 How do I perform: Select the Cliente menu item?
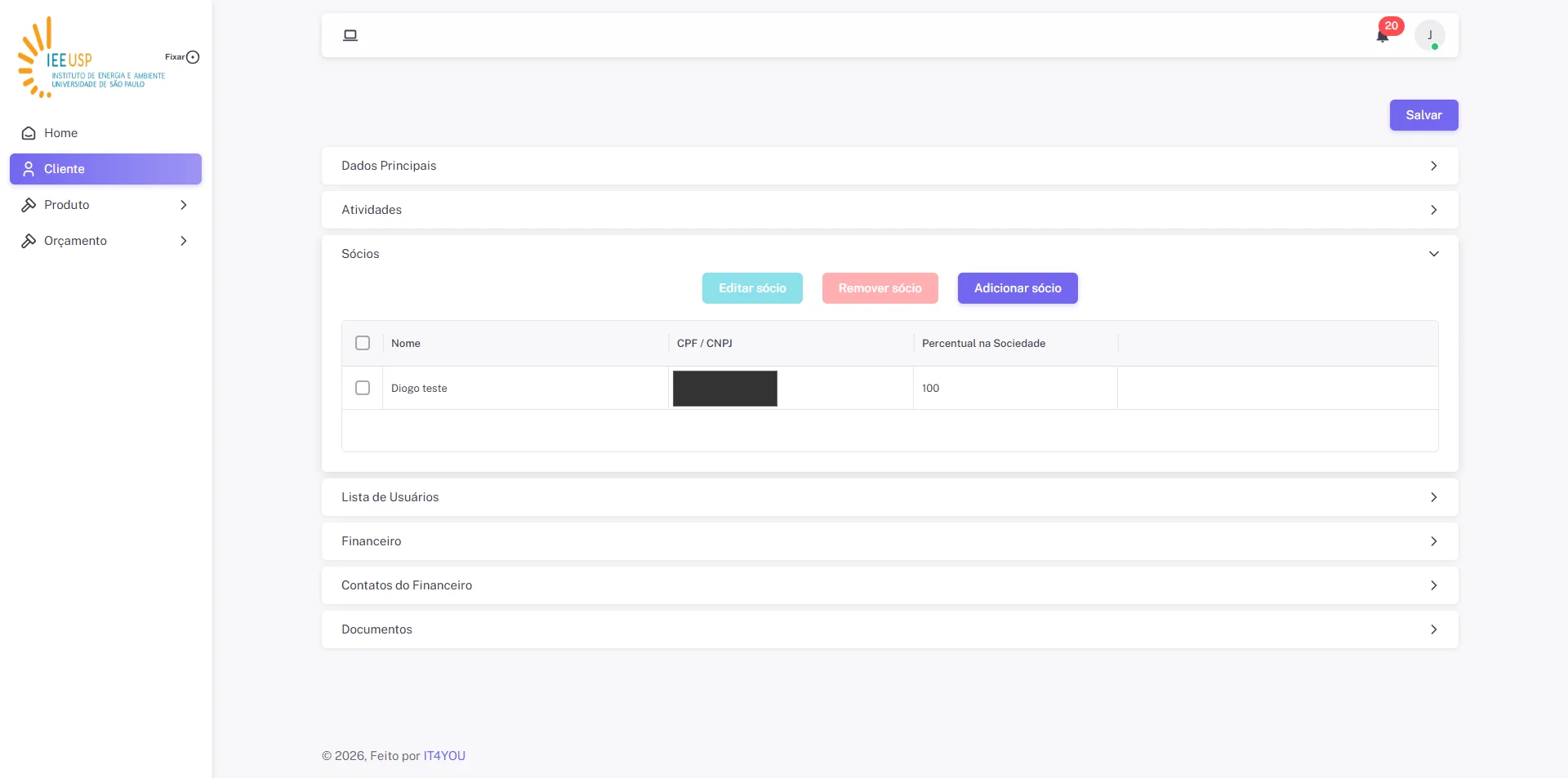click(105, 169)
